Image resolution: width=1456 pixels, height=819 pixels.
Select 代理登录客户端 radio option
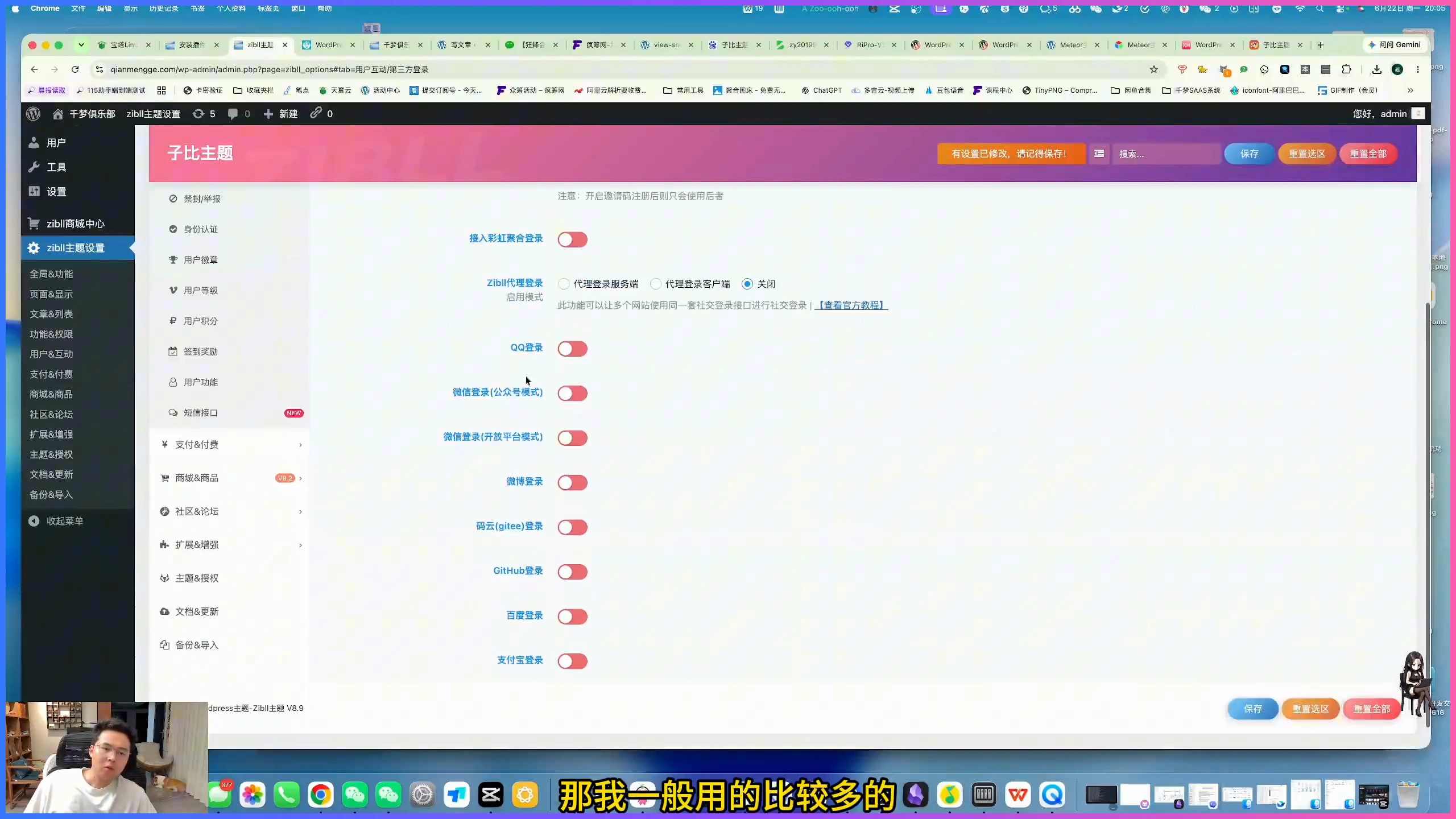(656, 284)
